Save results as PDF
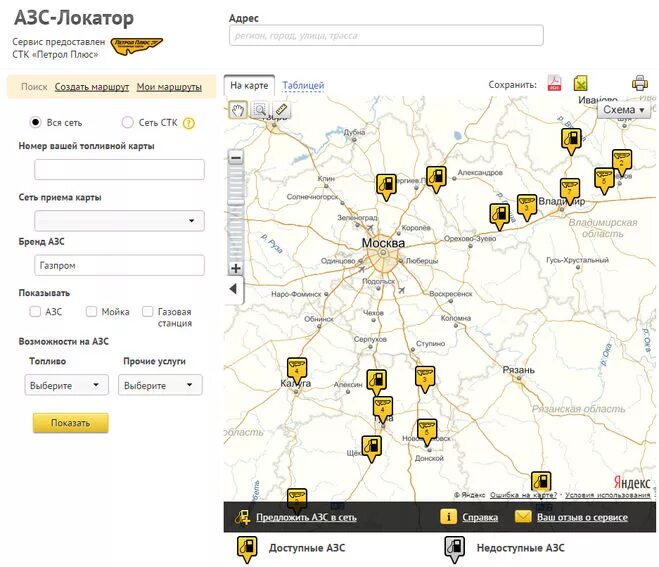Image resolution: width=659 pixels, height=567 pixels. click(x=554, y=83)
